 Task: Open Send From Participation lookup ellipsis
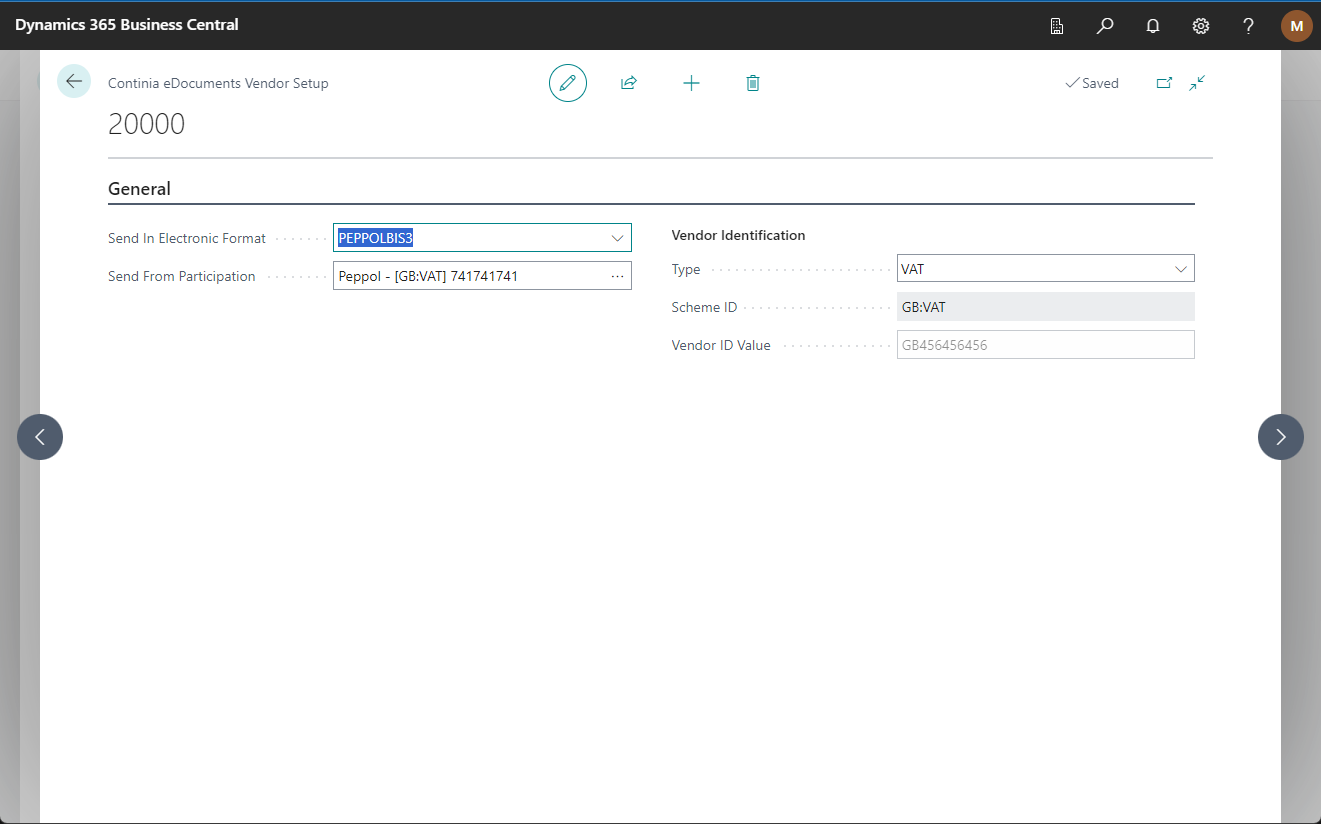pyautogui.click(x=617, y=276)
